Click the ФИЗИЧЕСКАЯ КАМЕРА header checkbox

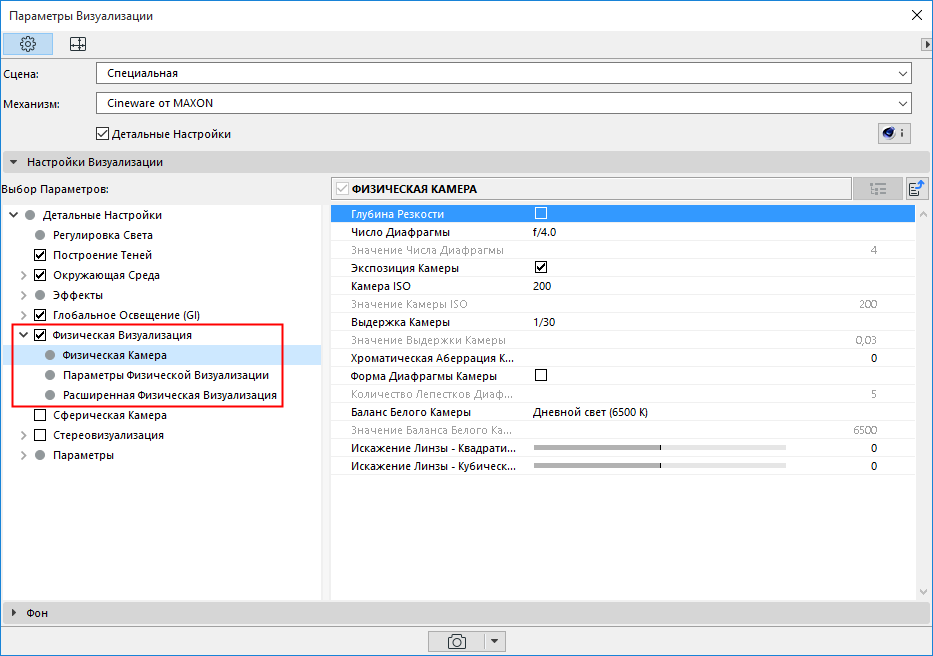pyautogui.click(x=342, y=189)
